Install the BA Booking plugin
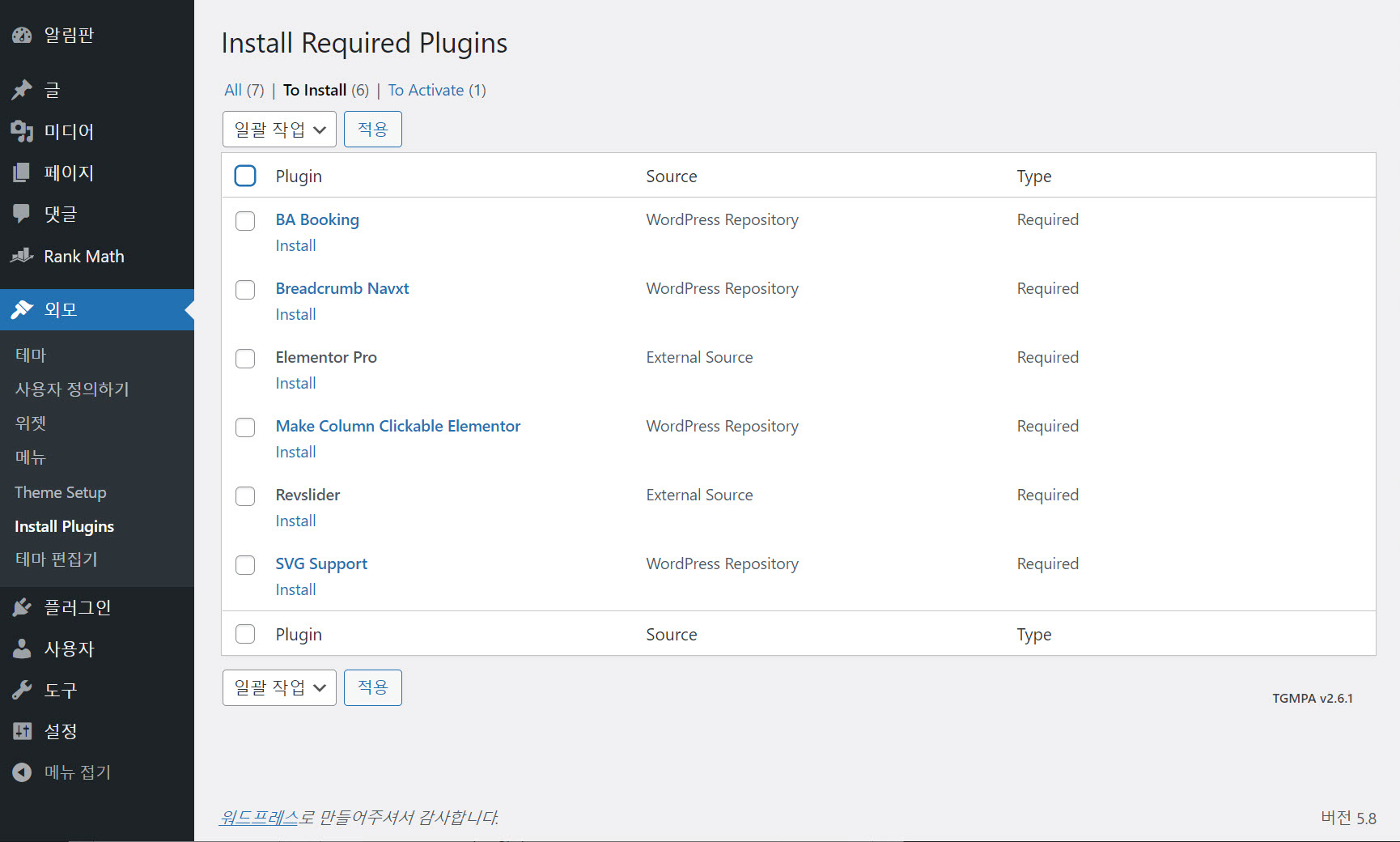 (x=295, y=245)
